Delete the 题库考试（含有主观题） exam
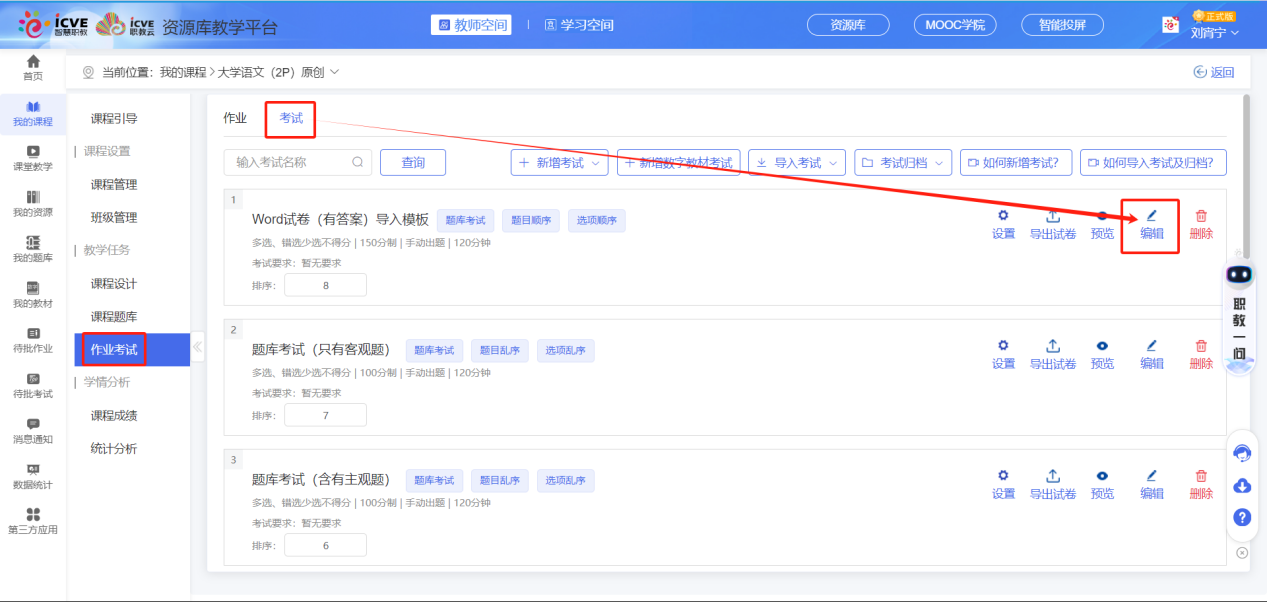 tap(1201, 484)
